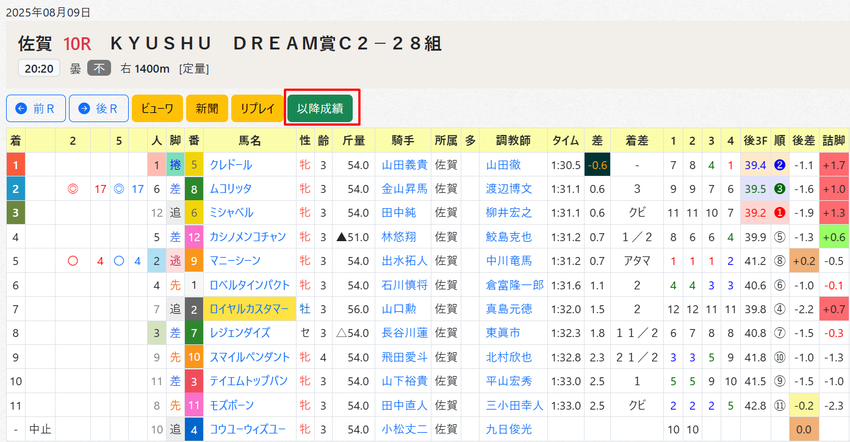Open trainer 山田徹 link
850x442 pixels.
pyautogui.click(x=503, y=165)
